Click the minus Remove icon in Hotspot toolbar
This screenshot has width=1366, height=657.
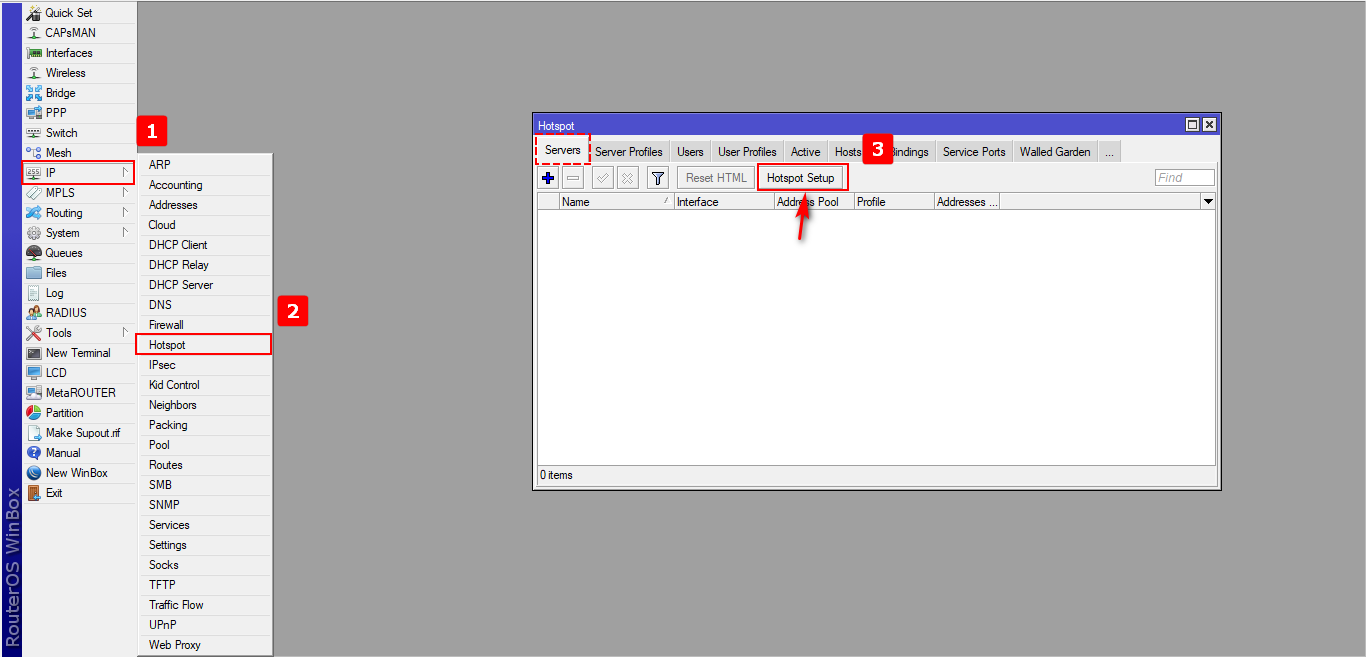[573, 178]
